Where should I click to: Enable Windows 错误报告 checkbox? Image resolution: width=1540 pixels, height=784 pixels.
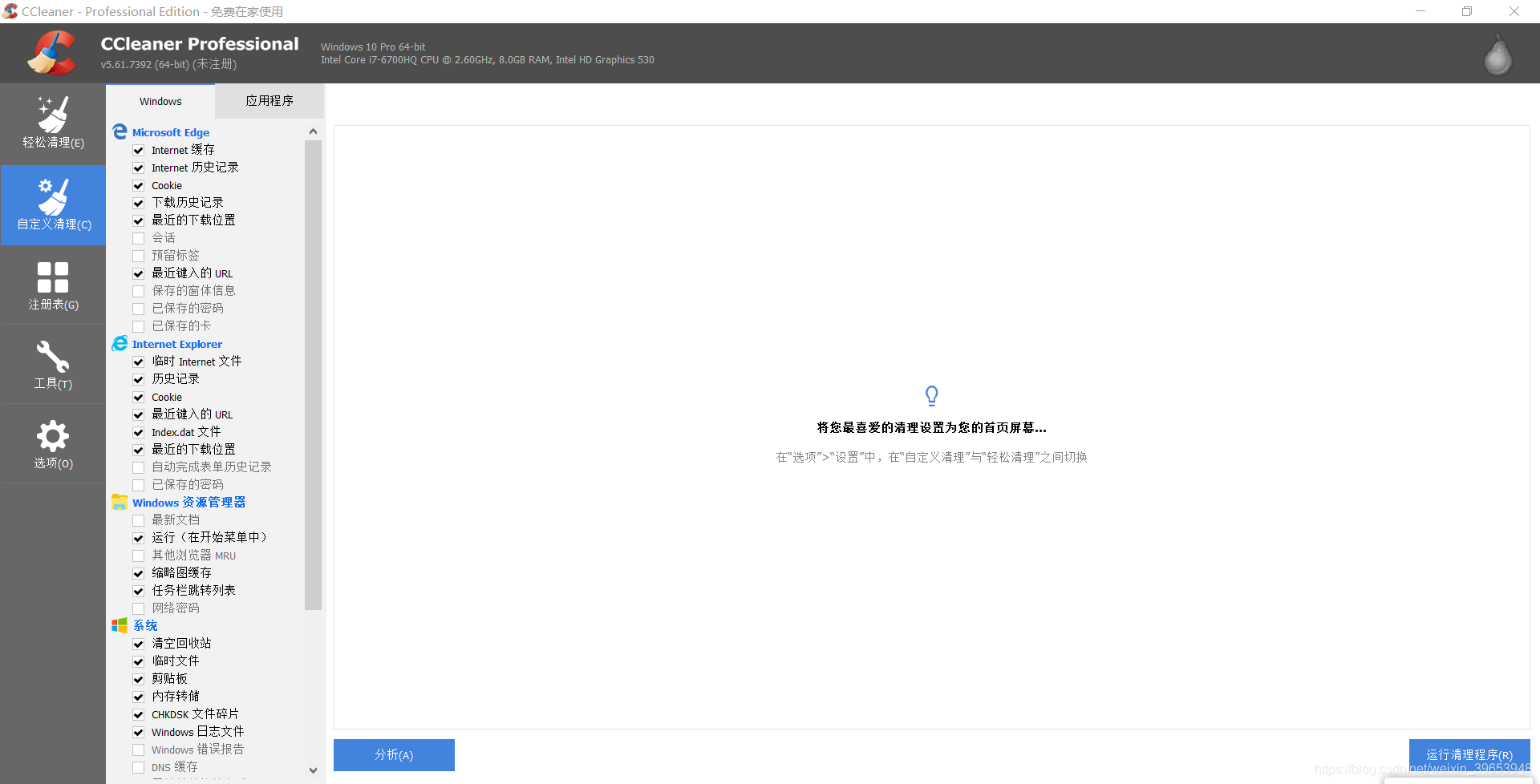coord(138,750)
